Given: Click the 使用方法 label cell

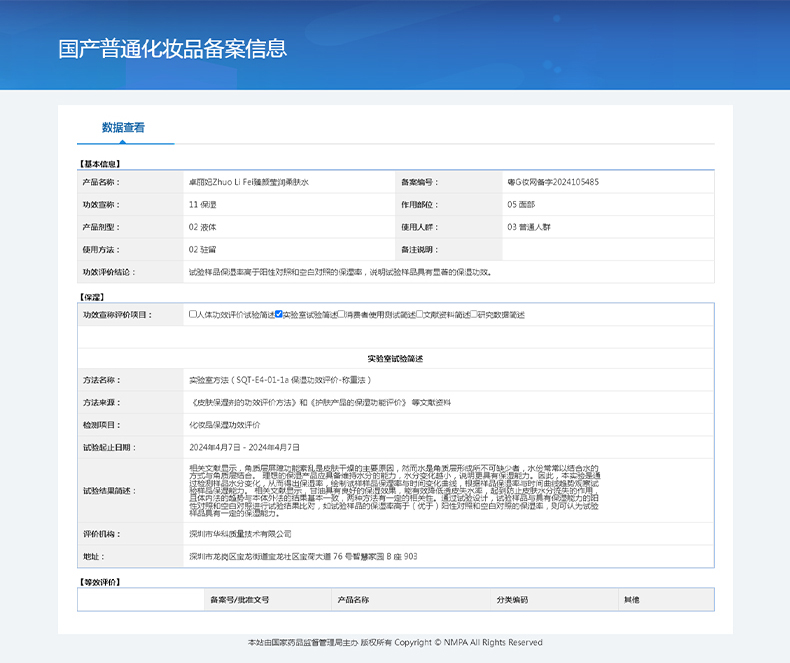Looking at the screenshot, I should pyautogui.click(x=130, y=249).
